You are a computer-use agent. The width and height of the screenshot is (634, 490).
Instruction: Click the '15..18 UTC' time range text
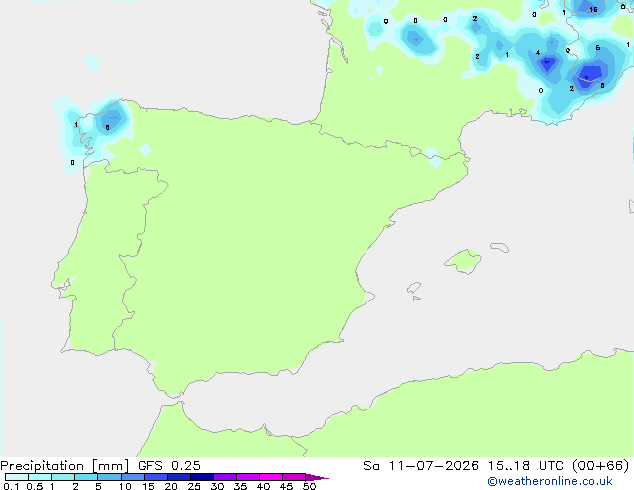(x=525, y=466)
